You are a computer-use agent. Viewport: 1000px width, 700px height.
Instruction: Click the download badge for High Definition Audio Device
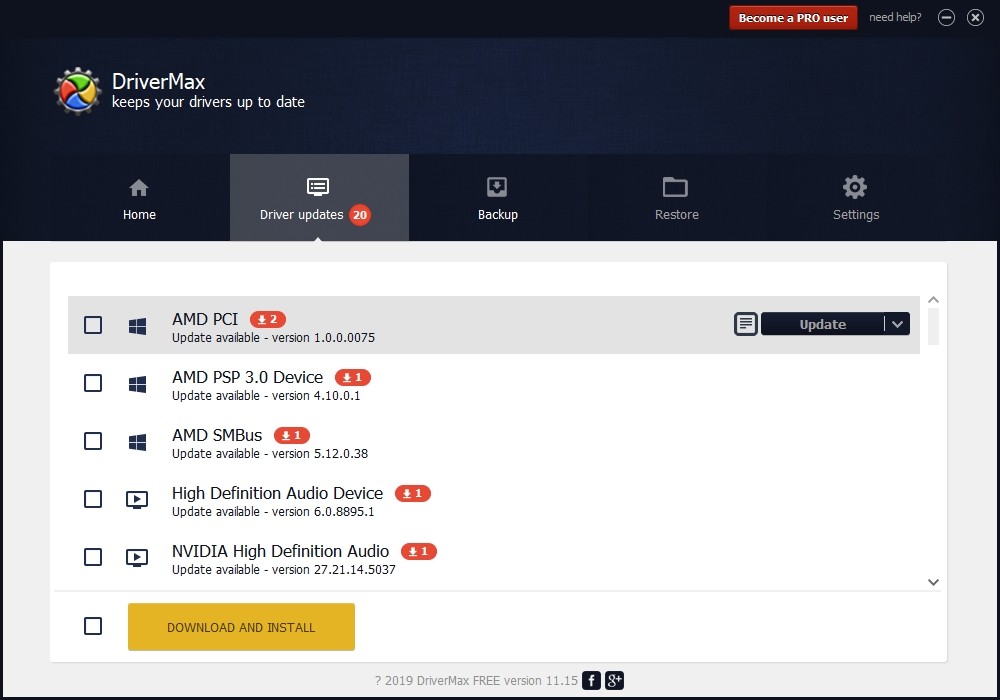pos(413,493)
